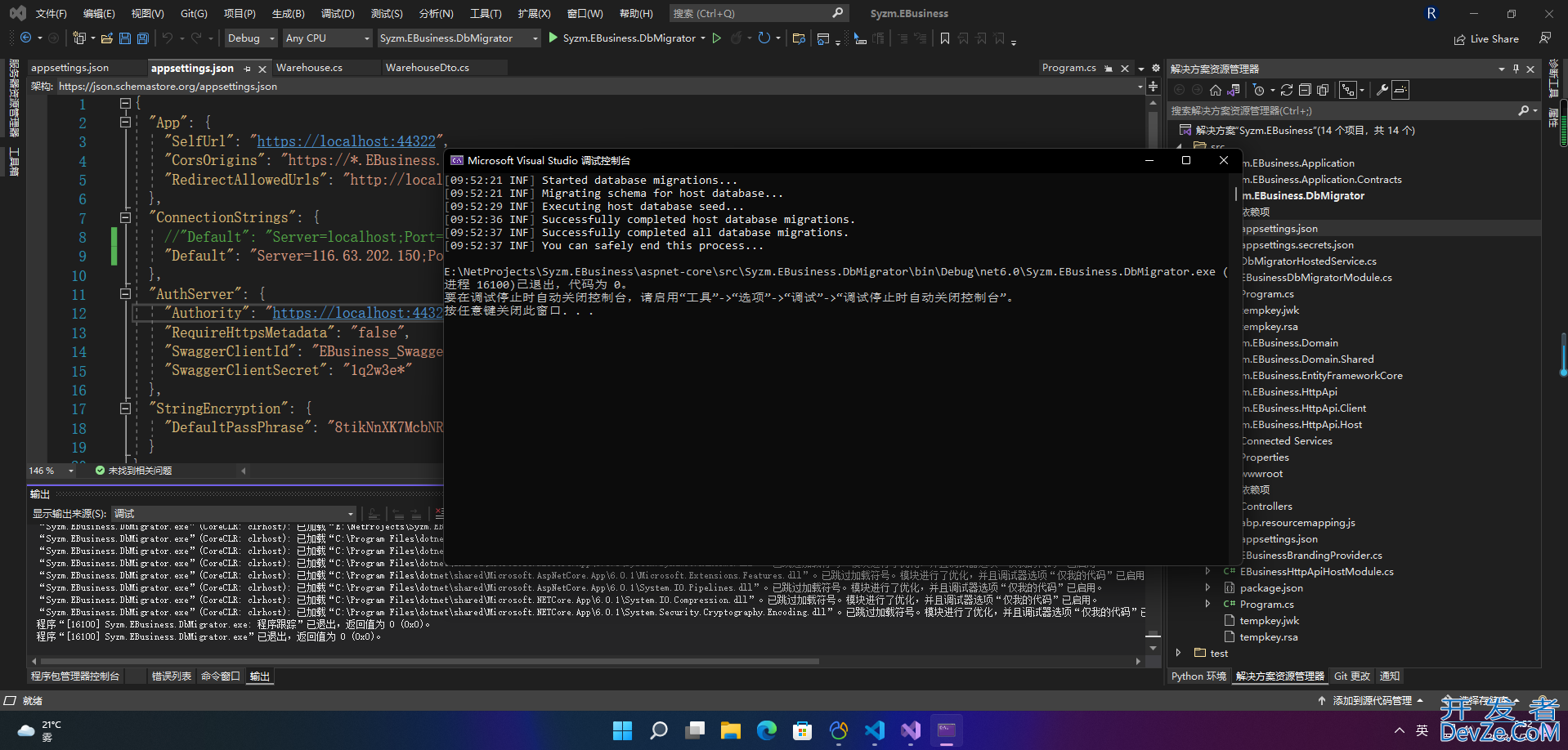Open the 文件(F) menu

click(51, 14)
